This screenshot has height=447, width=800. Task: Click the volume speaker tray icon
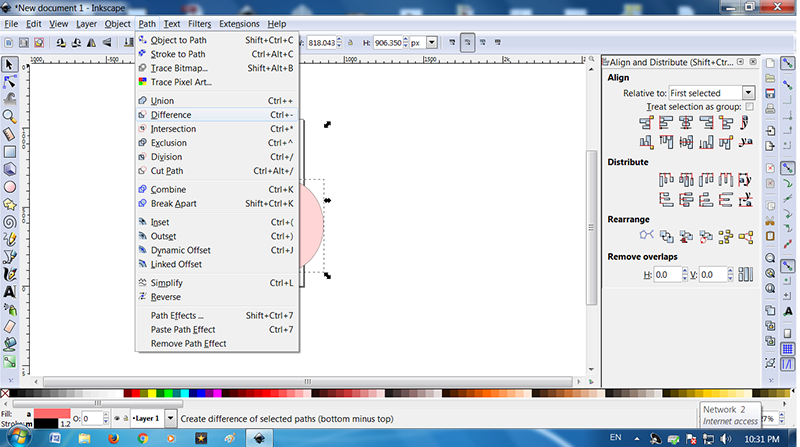click(726, 439)
